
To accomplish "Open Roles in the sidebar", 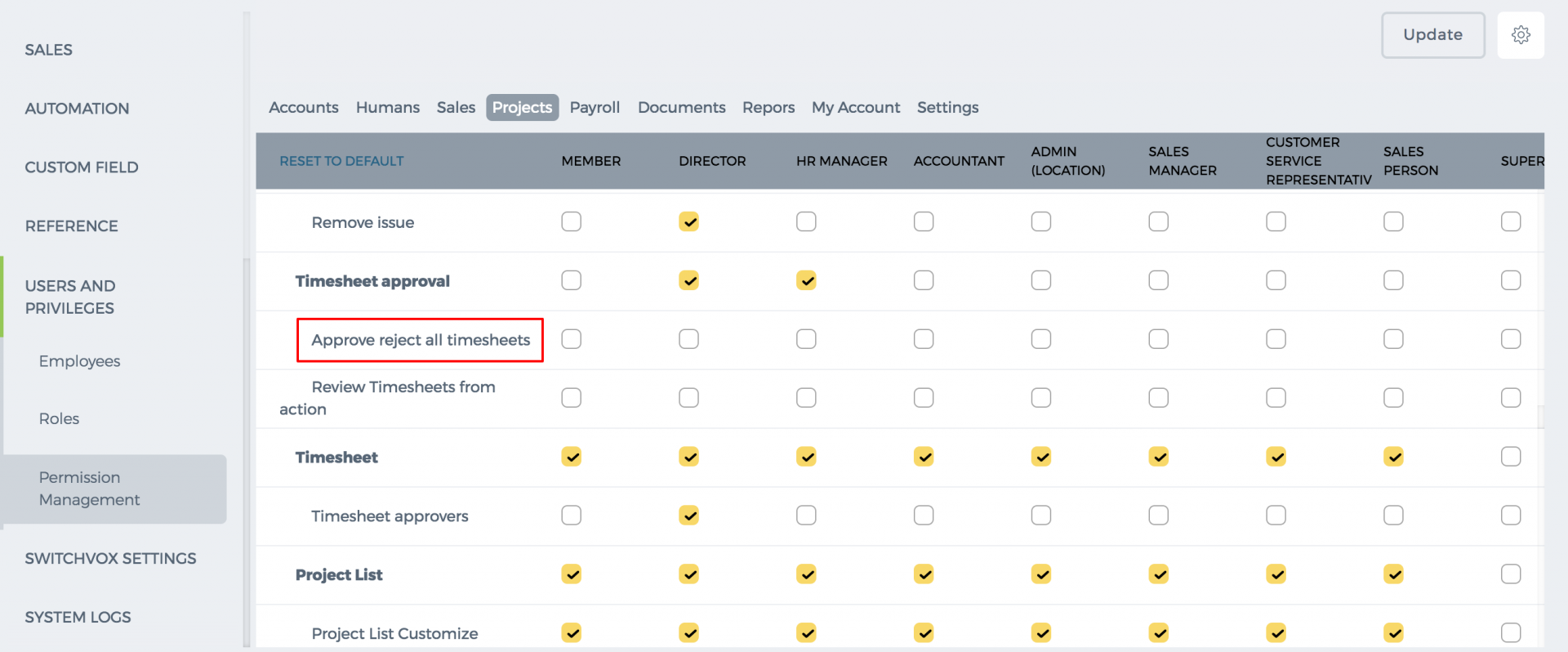I will [x=59, y=418].
